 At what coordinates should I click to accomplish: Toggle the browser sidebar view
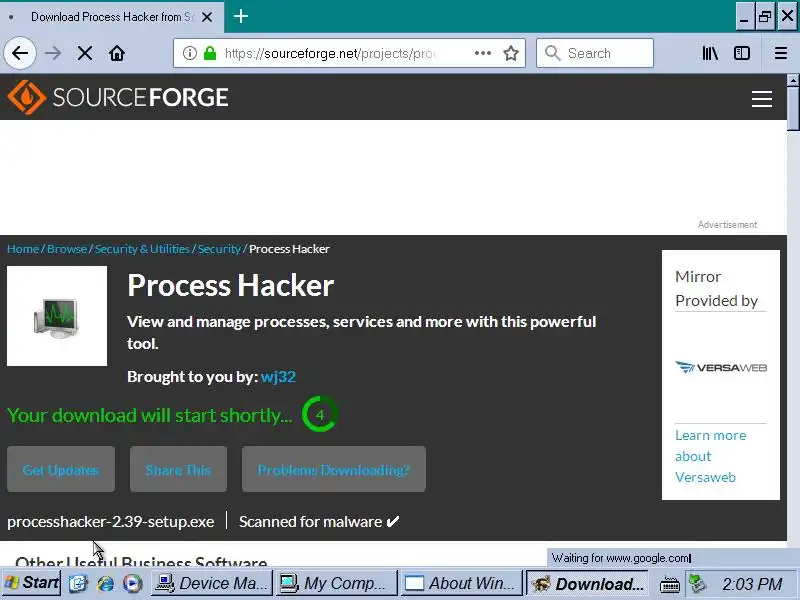(x=742, y=53)
